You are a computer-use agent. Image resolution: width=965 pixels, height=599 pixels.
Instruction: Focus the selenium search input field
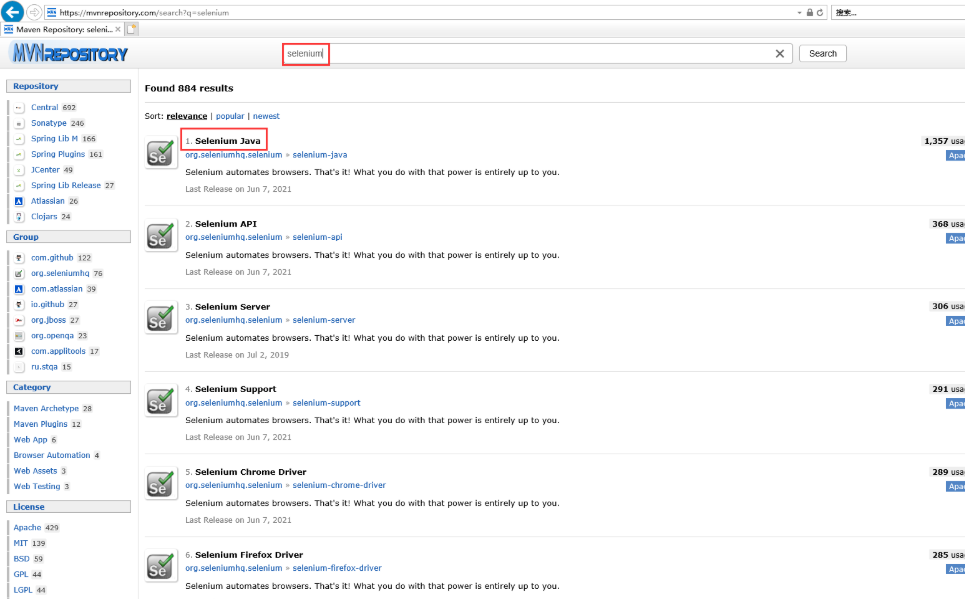(537, 54)
